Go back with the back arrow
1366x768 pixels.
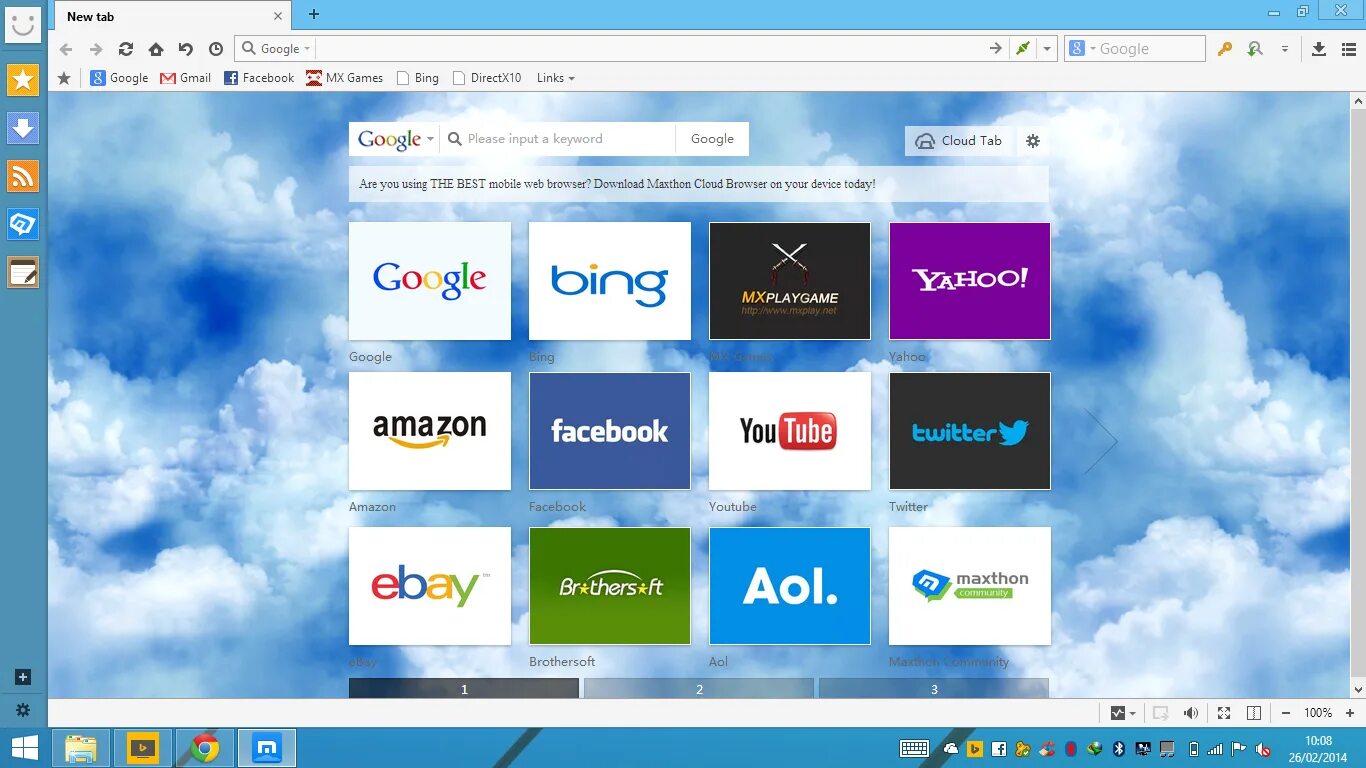coord(66,49)
